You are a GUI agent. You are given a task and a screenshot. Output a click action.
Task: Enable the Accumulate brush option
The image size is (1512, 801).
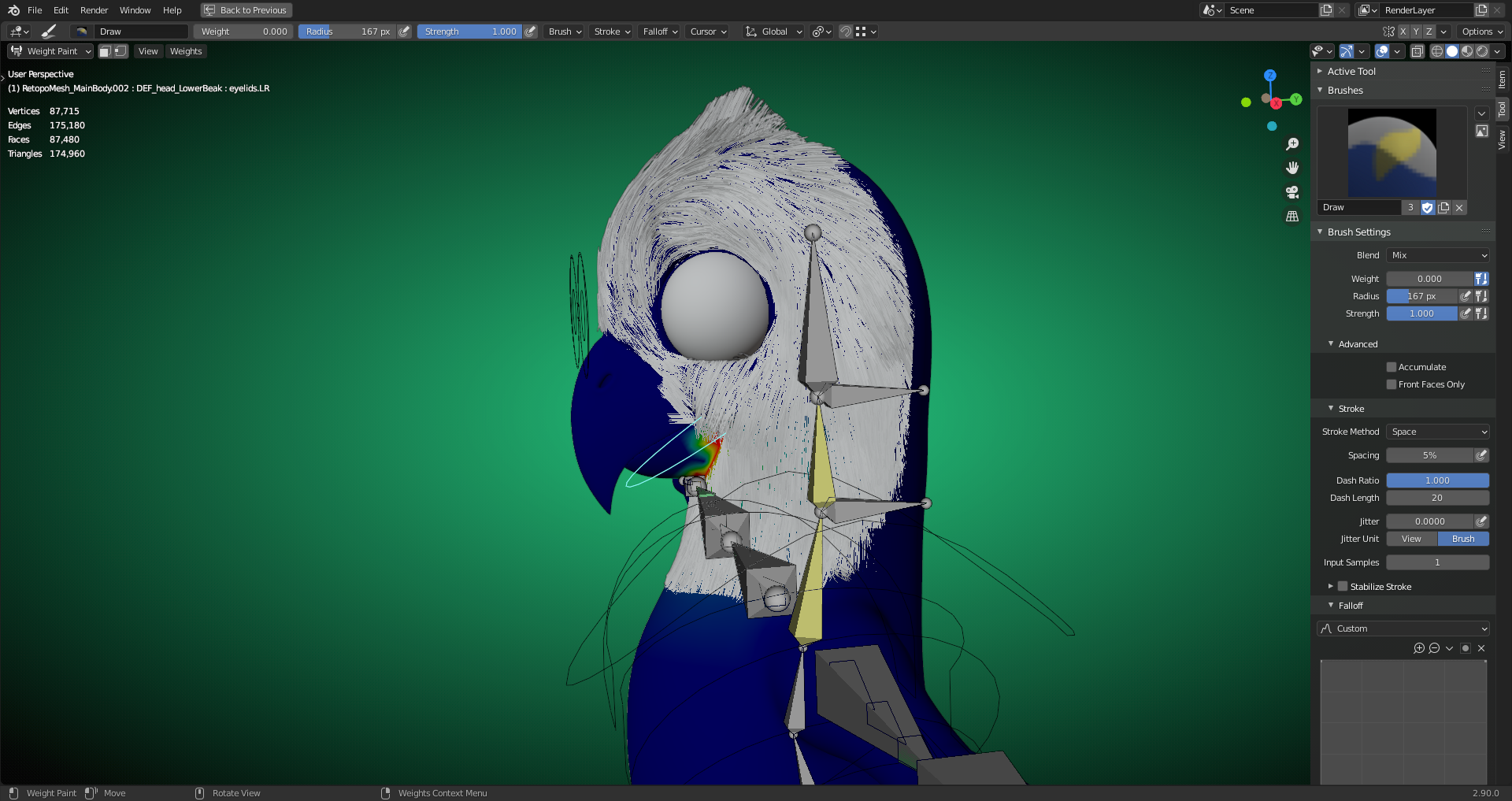click(x=1392, y=366)
